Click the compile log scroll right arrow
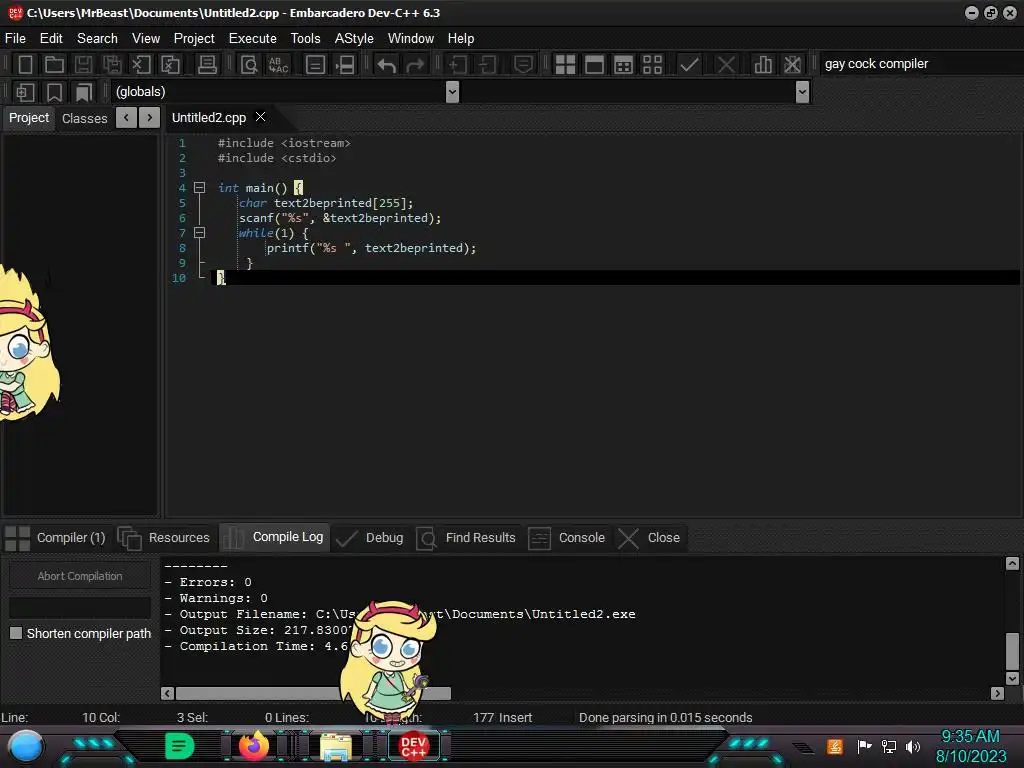The image size is (1024, 768). point(997,694)
